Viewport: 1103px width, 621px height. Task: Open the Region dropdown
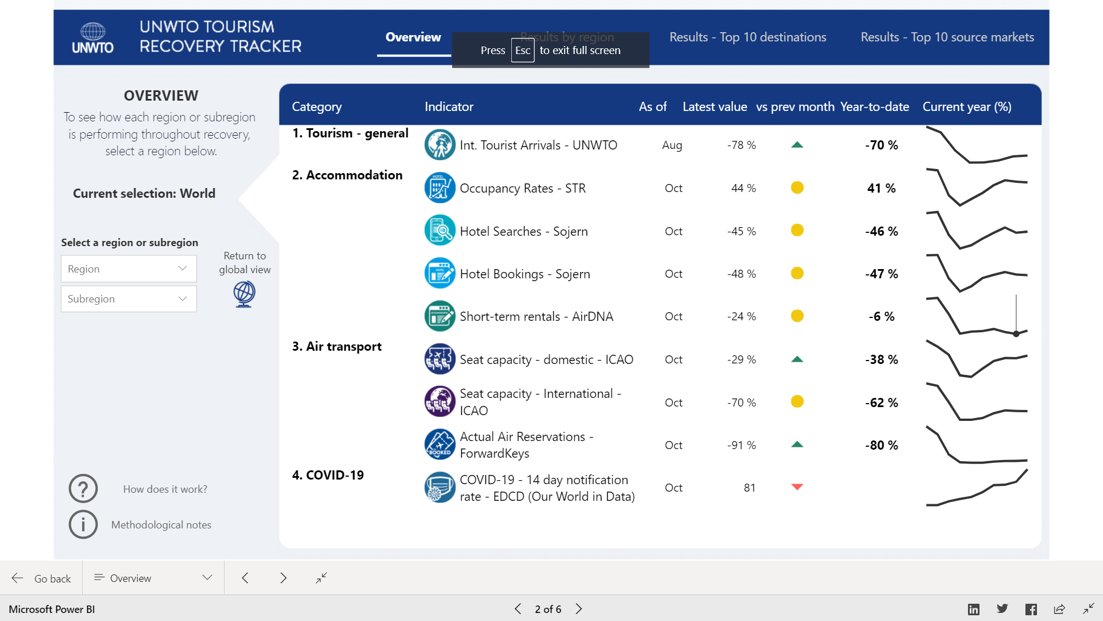pyautogui.click(x=128, y=268)
